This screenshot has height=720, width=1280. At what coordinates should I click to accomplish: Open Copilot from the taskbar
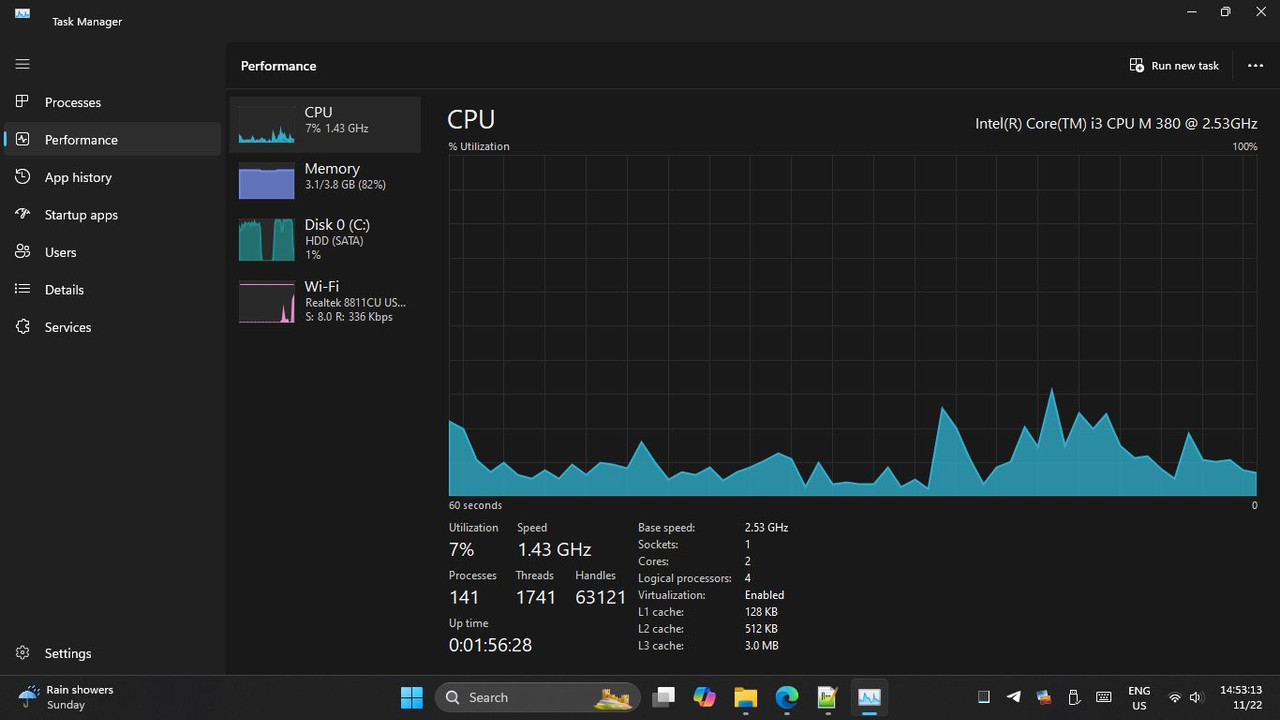pos(704,697)
